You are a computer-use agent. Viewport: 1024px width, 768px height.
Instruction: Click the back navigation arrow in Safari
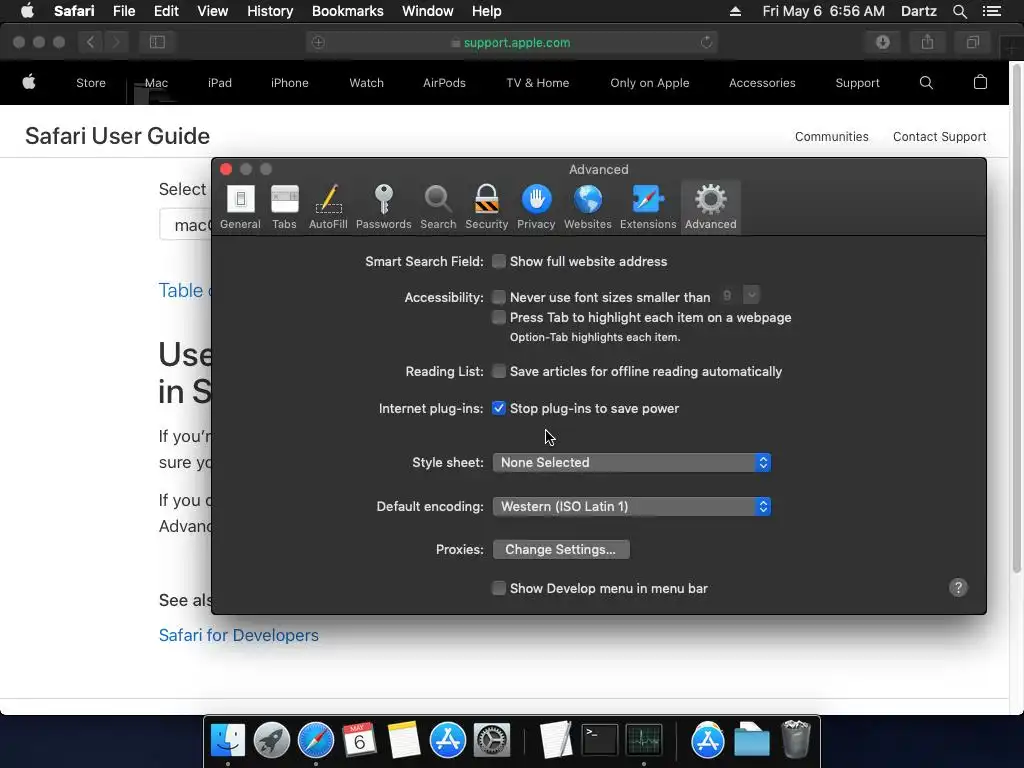[91, 42]
